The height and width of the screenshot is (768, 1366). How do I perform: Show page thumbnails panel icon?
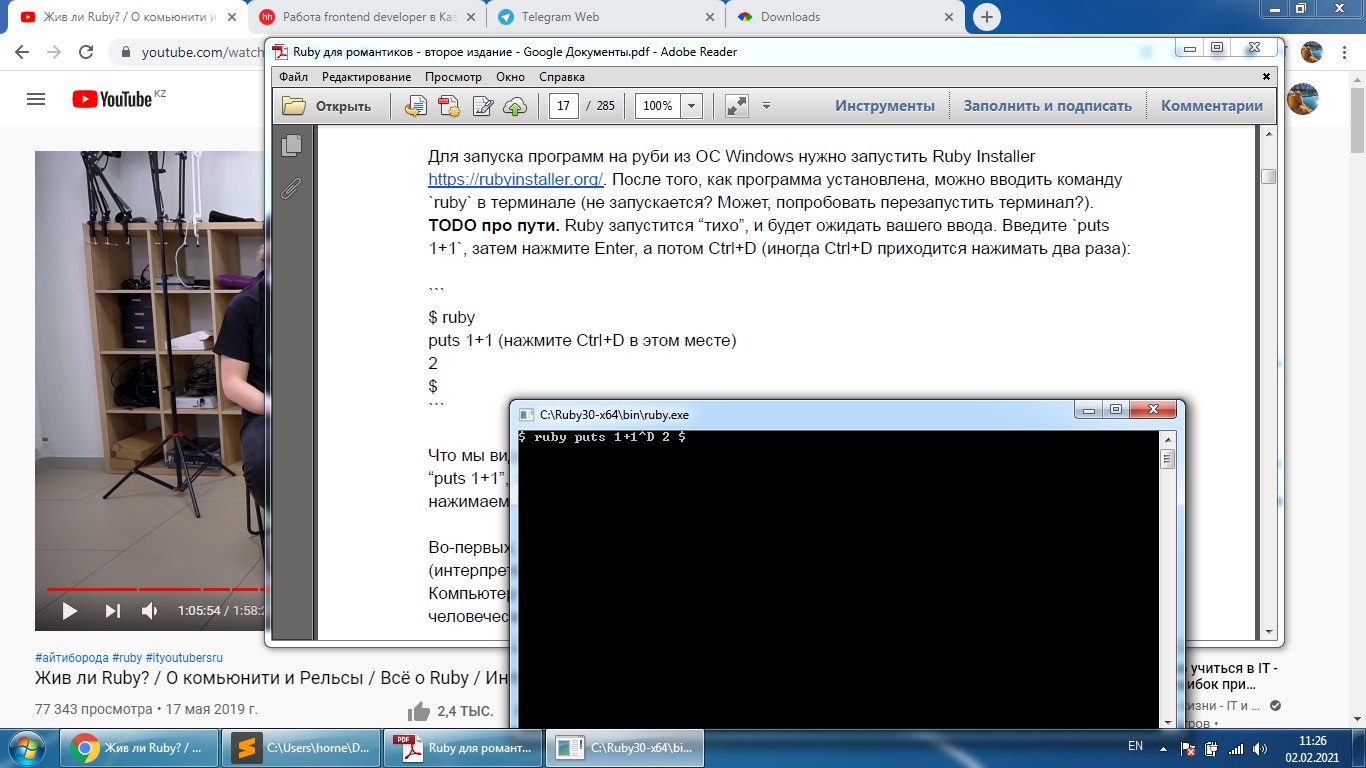point(292,146)
